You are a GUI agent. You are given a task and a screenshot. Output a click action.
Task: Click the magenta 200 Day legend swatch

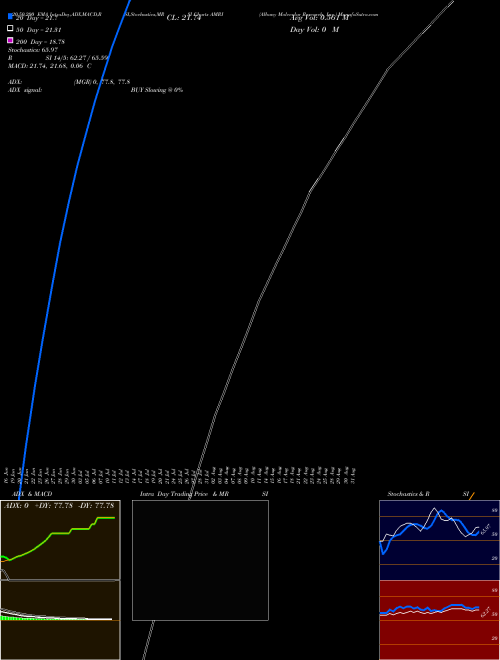10,40
